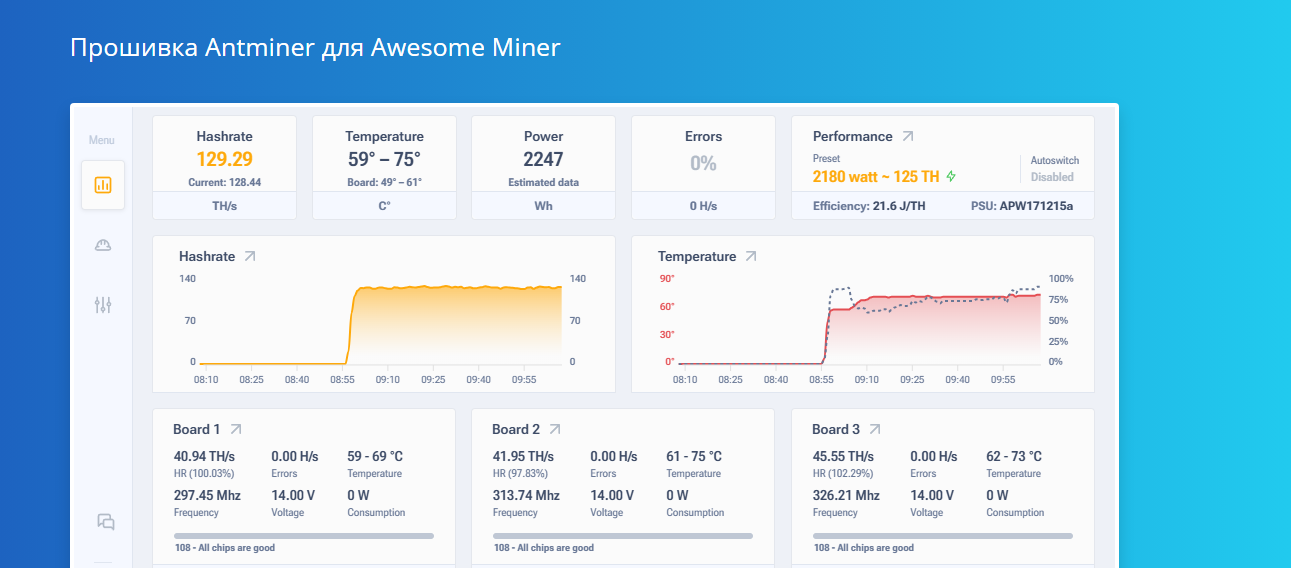This screenshot has width=1291, height=568.
Task: Expand the Temperature chart with arrow icon
Action: [x=750, y=257]
